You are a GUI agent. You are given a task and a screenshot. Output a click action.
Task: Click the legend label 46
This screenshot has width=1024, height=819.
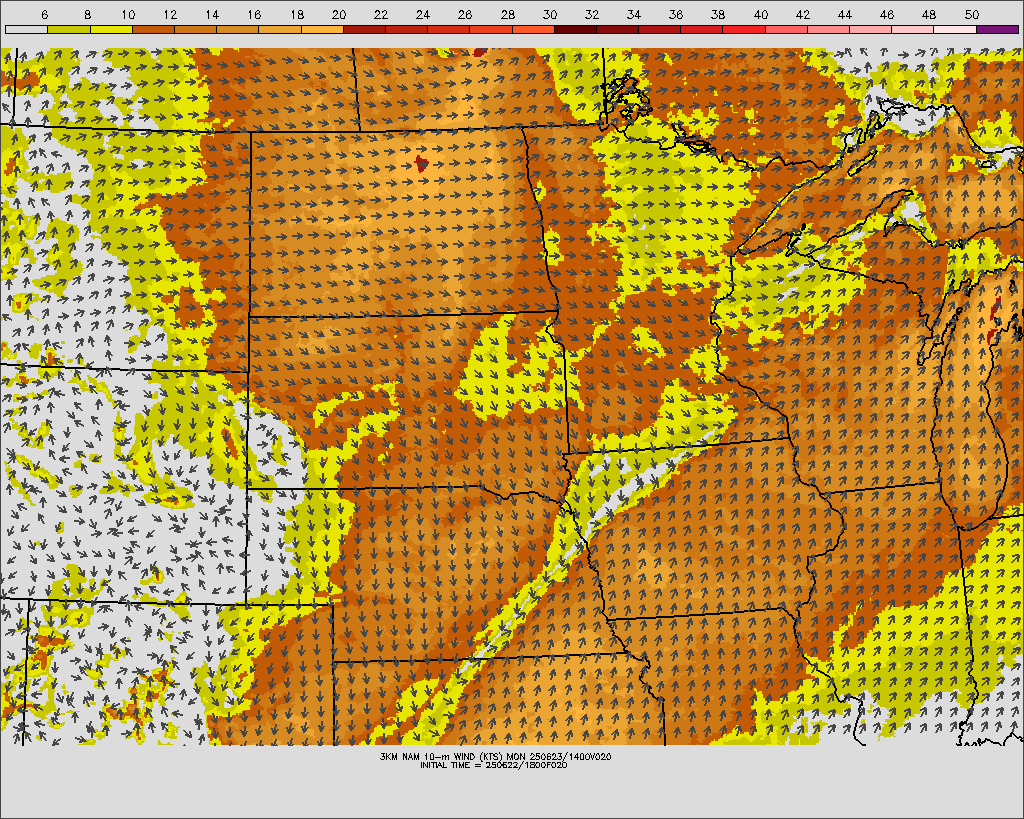coord(887,14)
